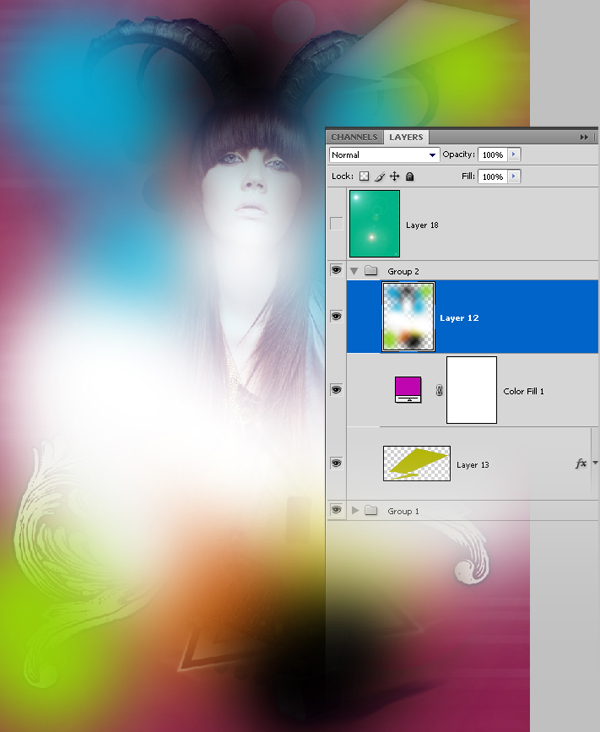The image size is (600, 732).
Task: Hide Layer 12 with its eye icon
Action: (336, 316)
